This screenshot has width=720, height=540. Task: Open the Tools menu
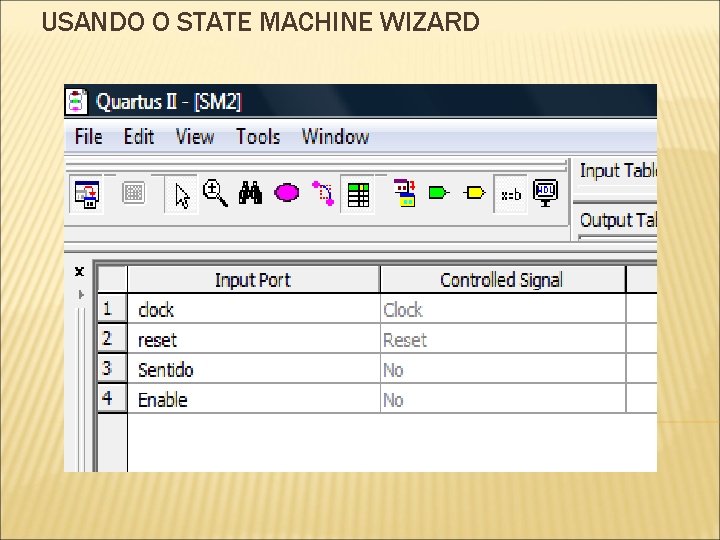coord(258,136)
